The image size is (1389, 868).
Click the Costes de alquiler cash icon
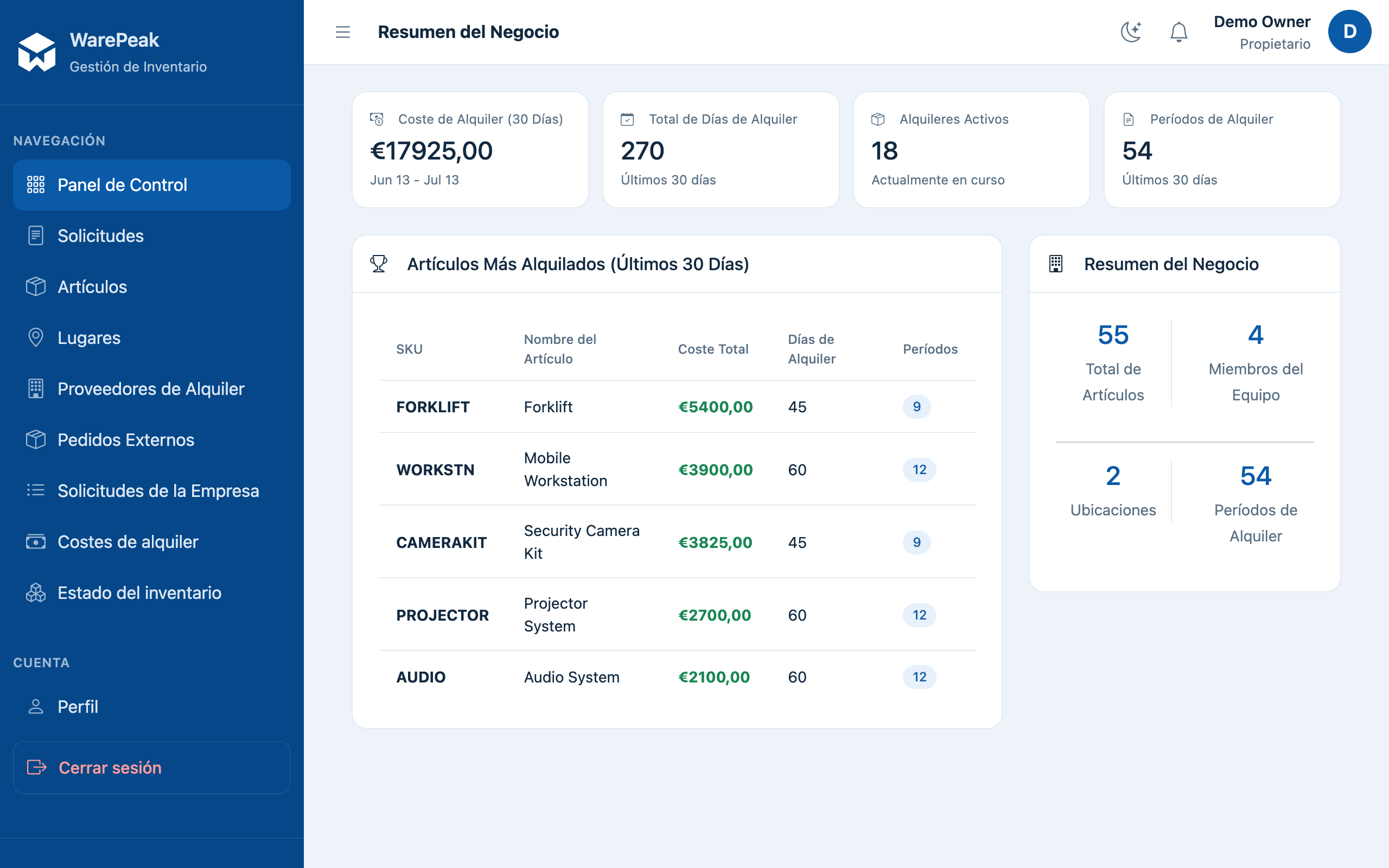coord(36,542)
